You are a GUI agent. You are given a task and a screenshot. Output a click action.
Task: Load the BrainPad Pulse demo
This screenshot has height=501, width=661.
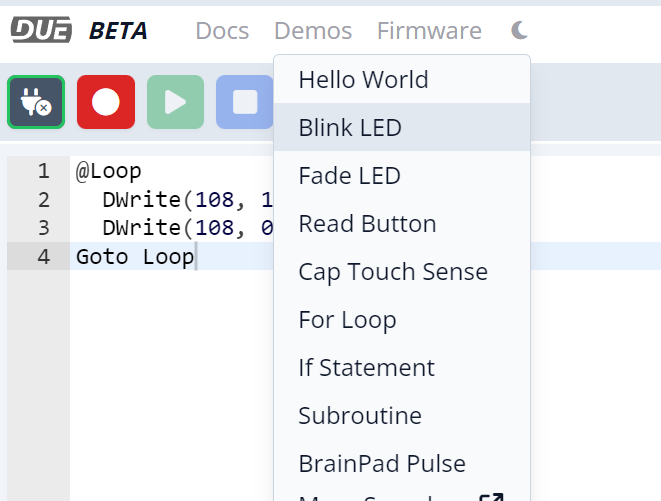coord(382,464)
